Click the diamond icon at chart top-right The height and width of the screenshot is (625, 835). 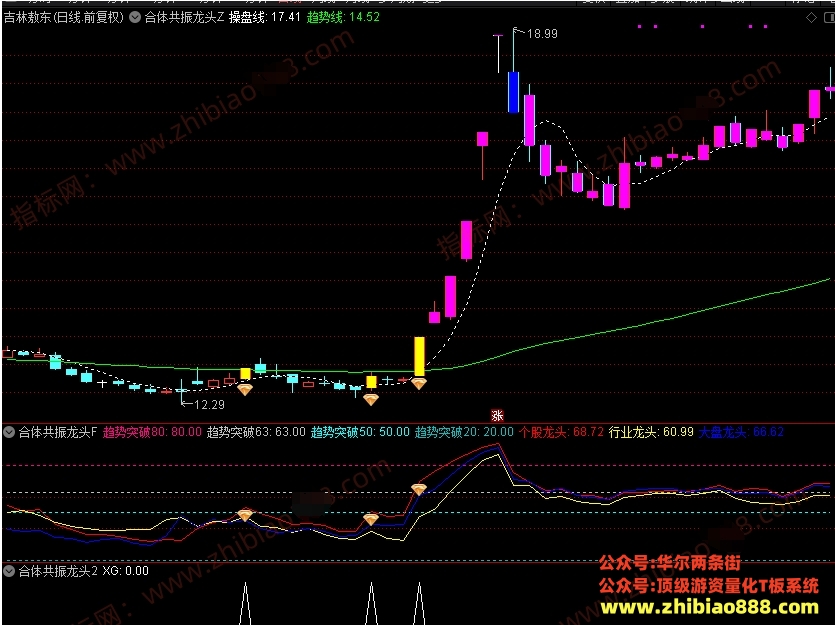[811, 18]
